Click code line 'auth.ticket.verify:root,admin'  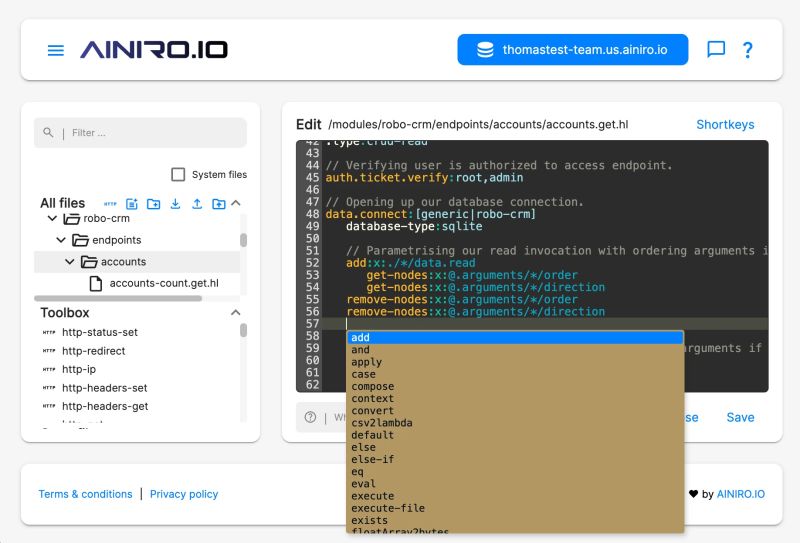[424, 178]
